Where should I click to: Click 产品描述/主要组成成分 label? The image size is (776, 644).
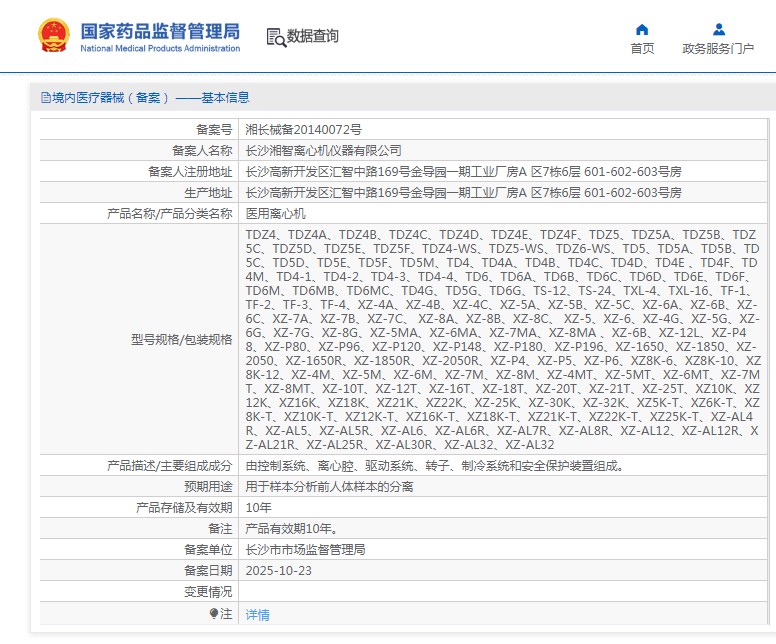click(x=169, y=466)
